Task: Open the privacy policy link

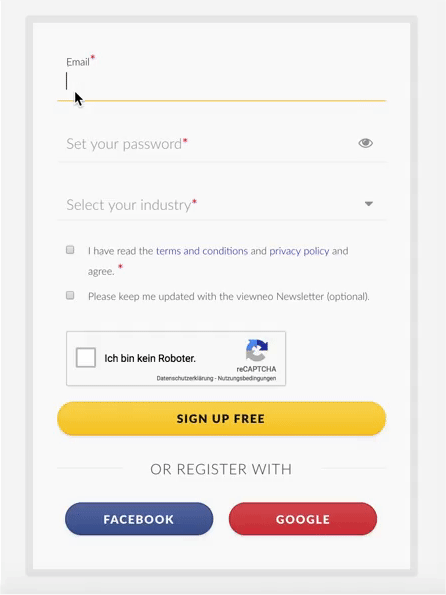Action: point(299,251)
